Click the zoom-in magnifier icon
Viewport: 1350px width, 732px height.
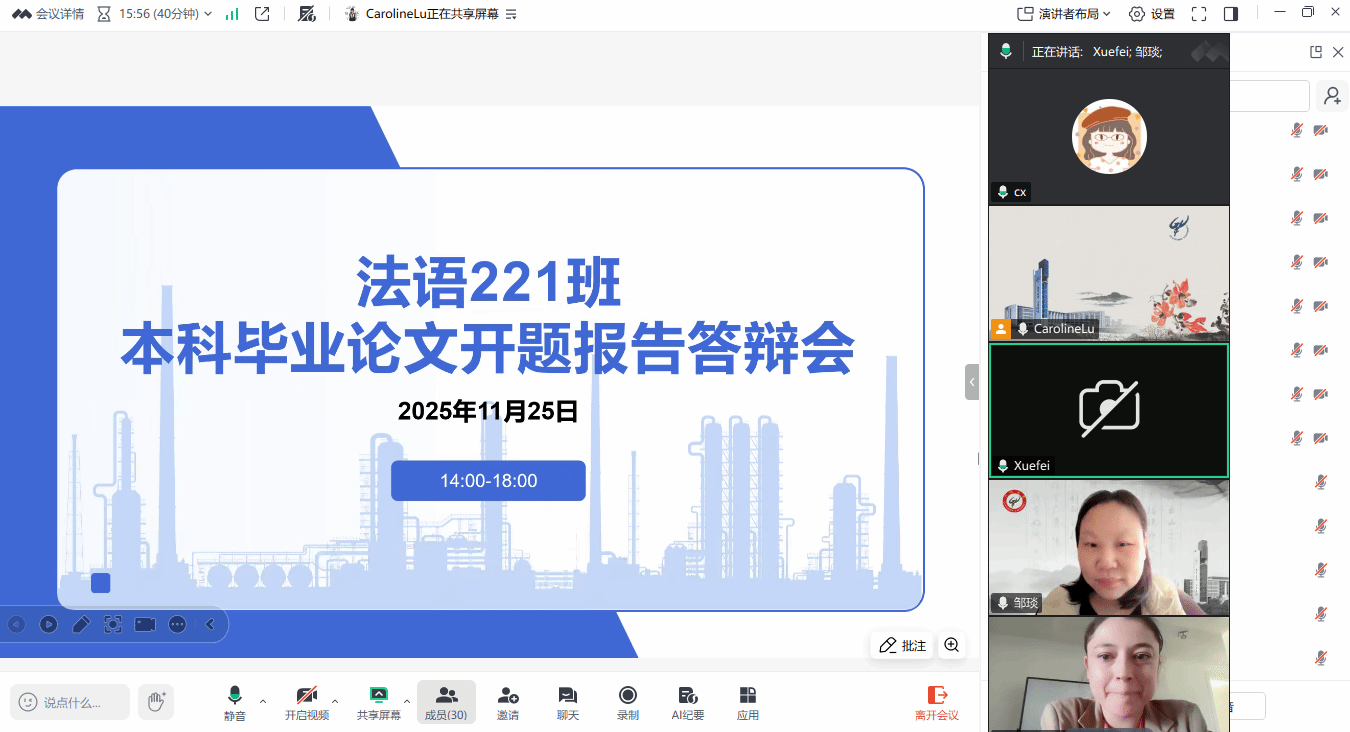(952, 645)
